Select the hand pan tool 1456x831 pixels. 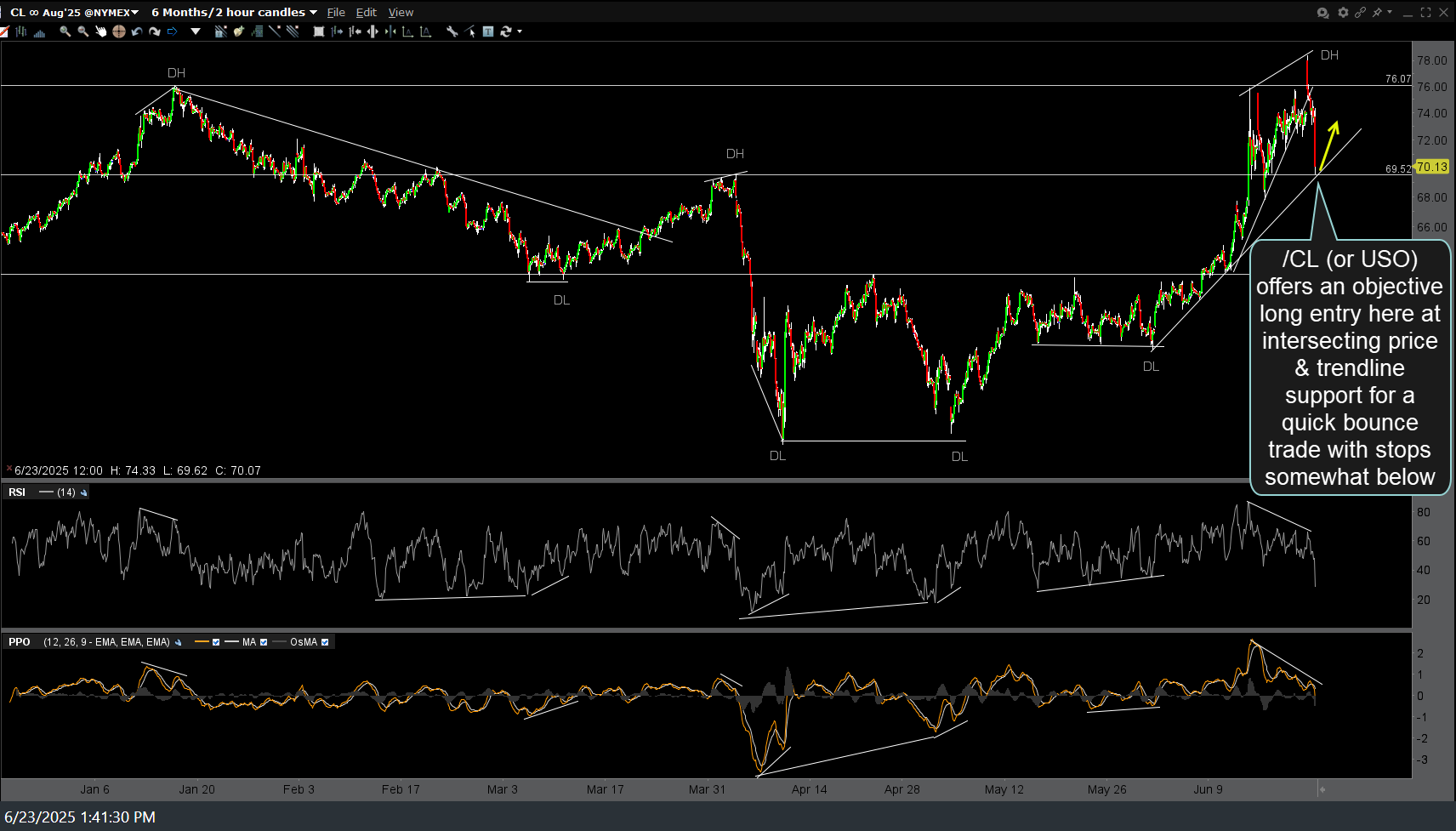tap(100, 31)
